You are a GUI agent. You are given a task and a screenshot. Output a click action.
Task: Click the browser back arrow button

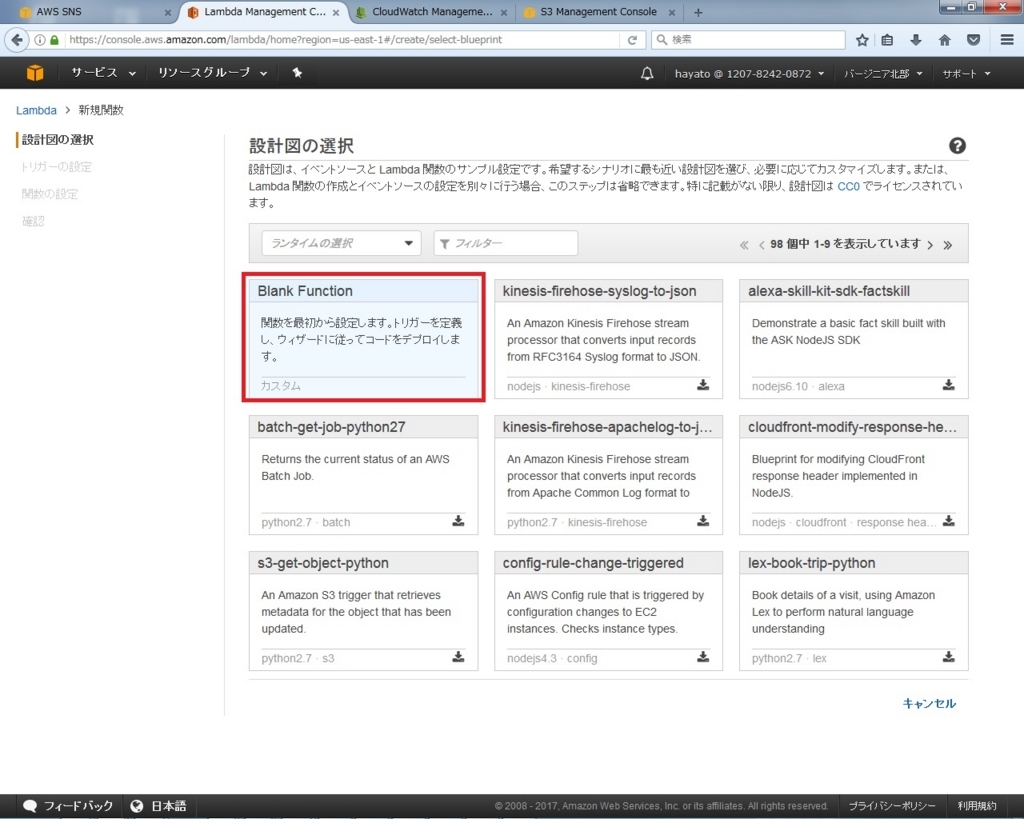(17, 40)
